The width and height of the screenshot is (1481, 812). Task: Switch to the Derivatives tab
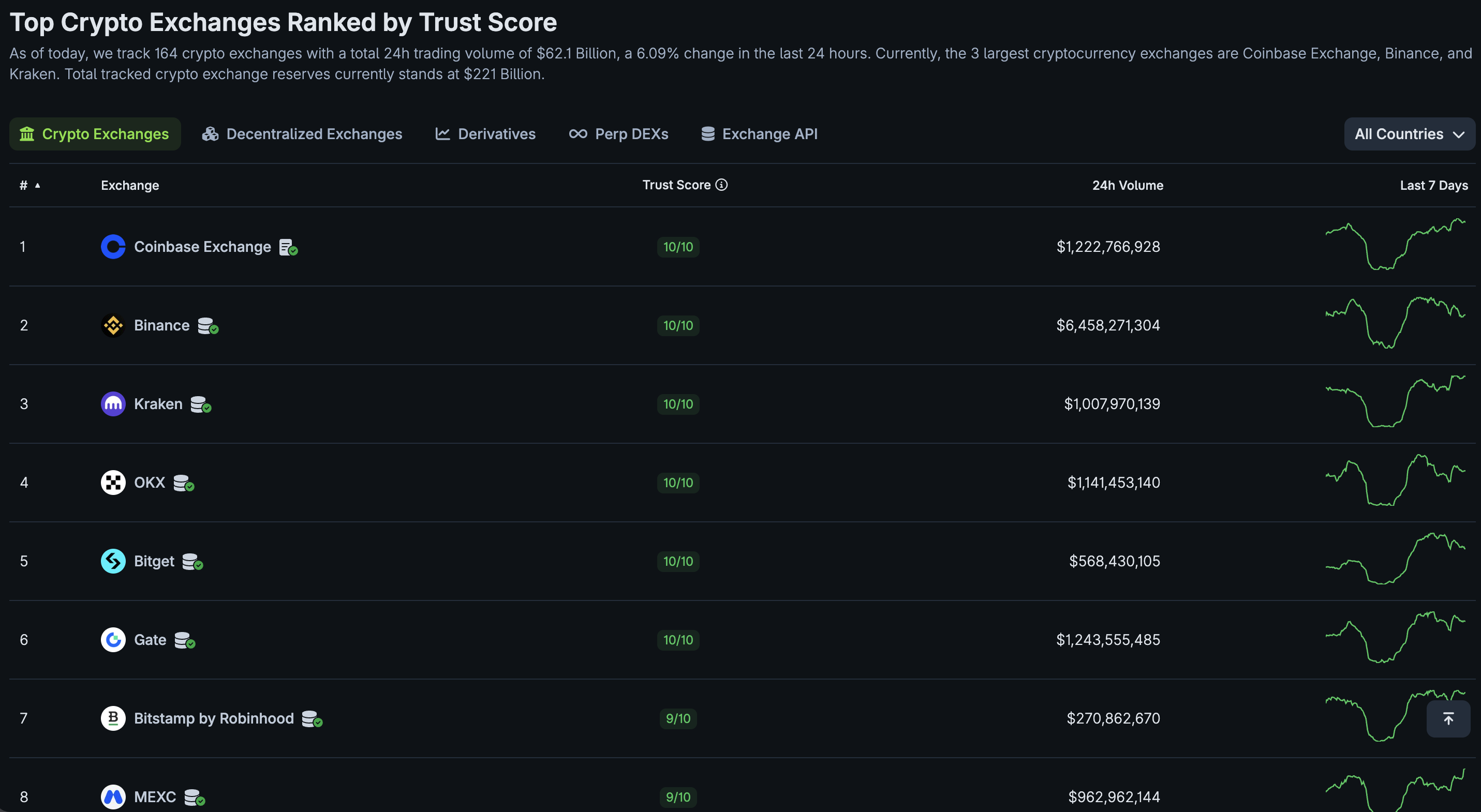486,134
